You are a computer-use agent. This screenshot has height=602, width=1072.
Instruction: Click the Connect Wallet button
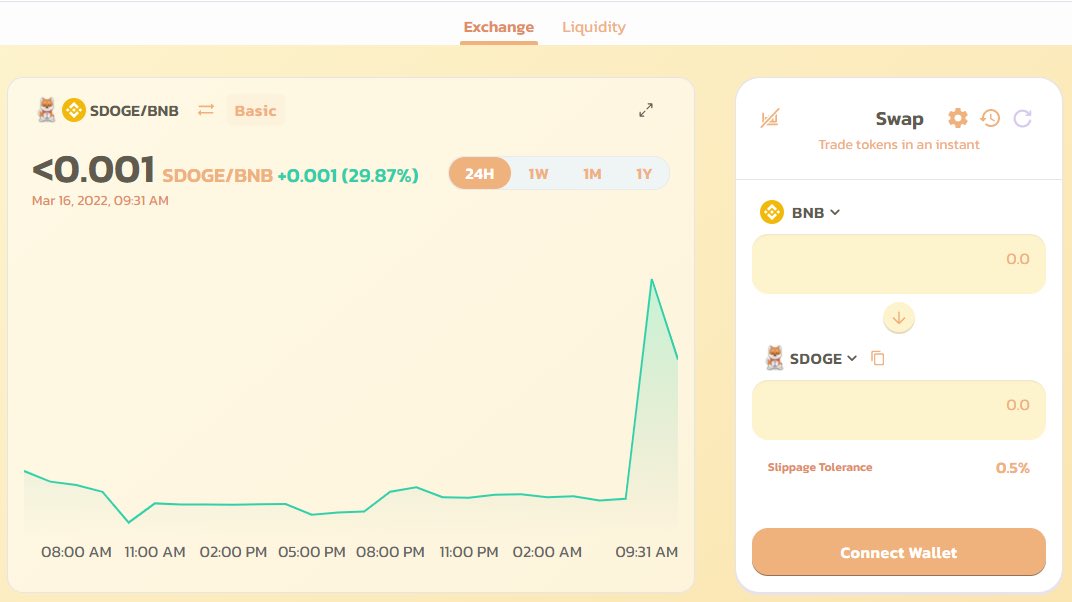click(x=898, y=552)
